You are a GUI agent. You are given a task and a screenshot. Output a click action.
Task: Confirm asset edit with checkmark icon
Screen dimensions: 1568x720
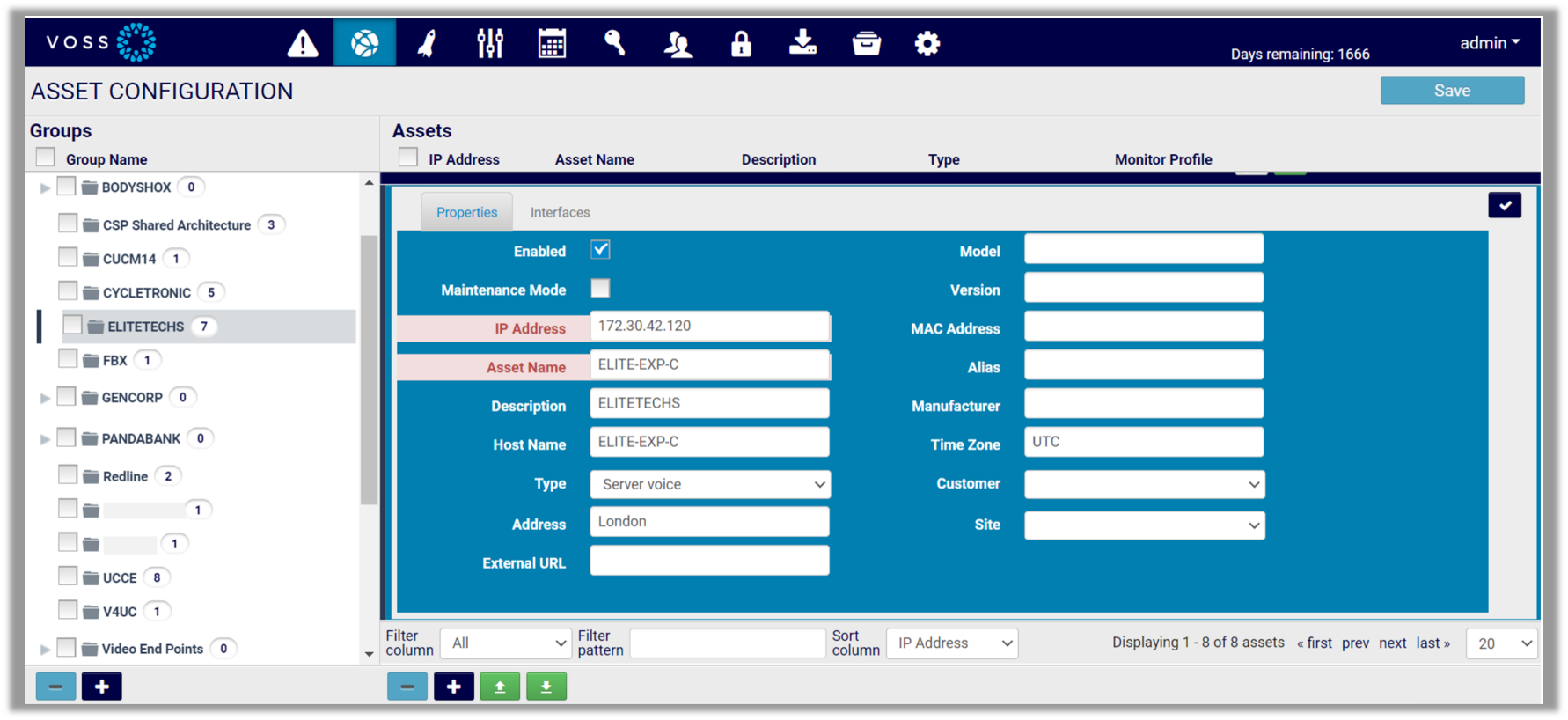coord(1505,205)
